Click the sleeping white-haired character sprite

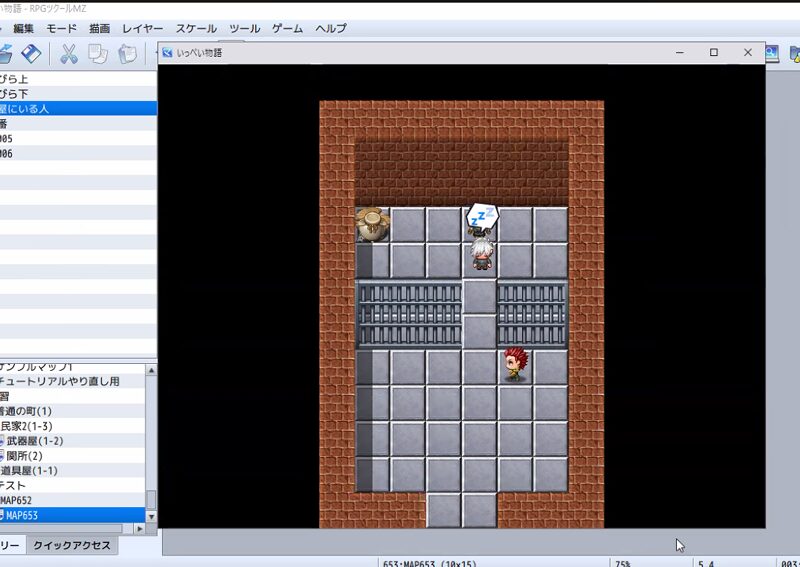[482, 250]
